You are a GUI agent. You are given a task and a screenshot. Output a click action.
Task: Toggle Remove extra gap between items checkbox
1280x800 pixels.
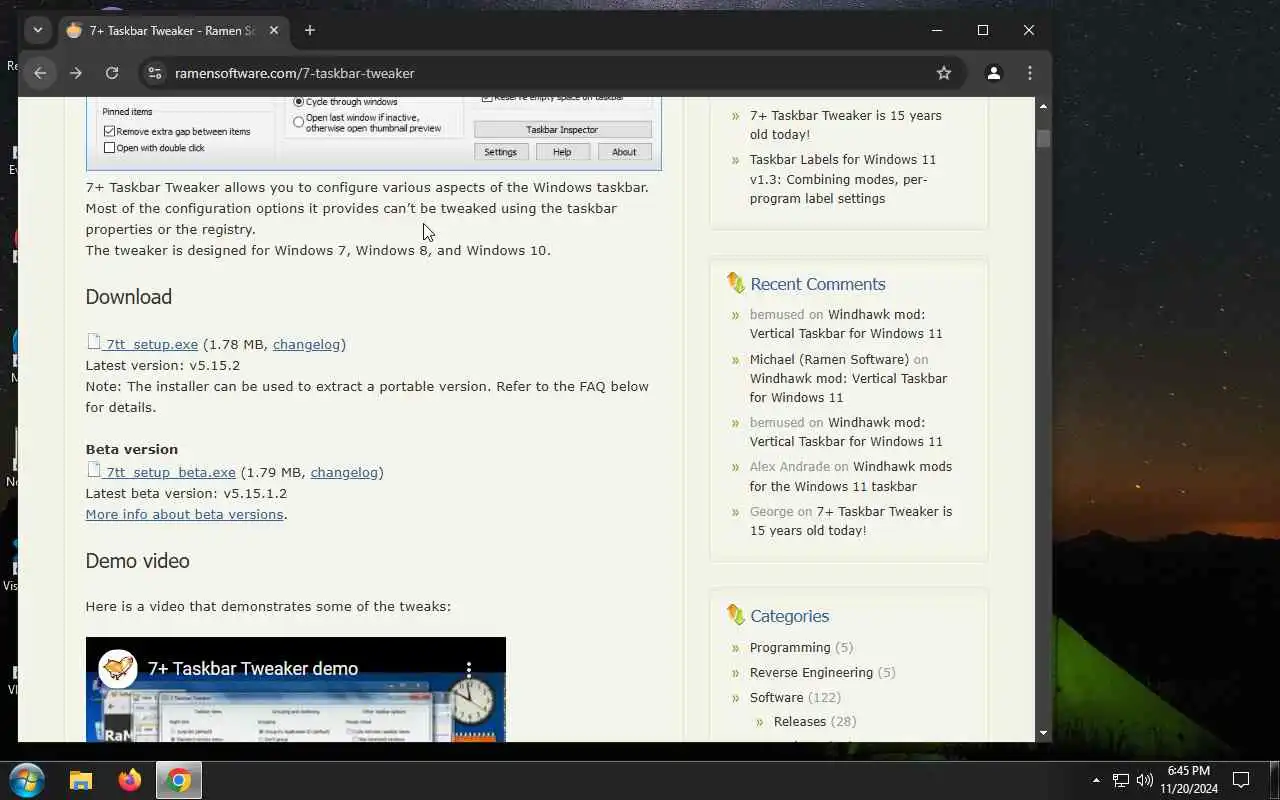click(109, 131)
